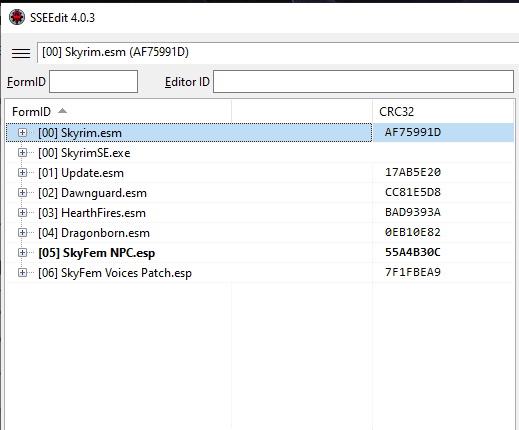Viewport: 519px width, 430px height.
Task: Sort by the FormID column header
Action: [x=118, y=112]
